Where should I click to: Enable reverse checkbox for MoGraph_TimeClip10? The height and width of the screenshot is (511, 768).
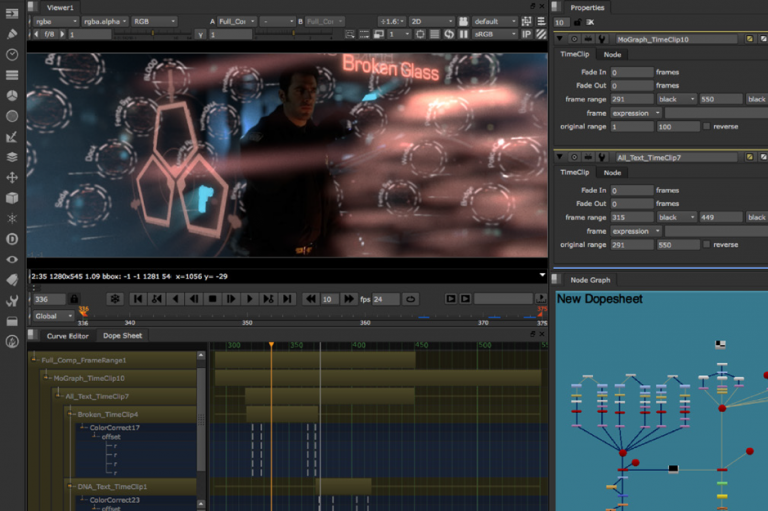tap(707, 127)
